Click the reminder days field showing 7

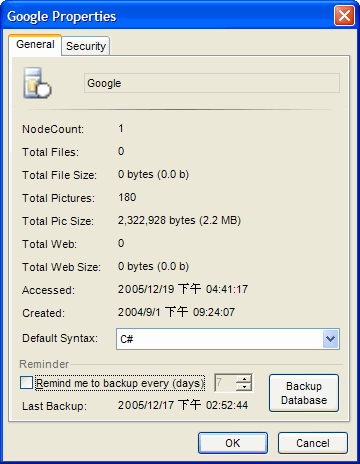coord(226,383)
